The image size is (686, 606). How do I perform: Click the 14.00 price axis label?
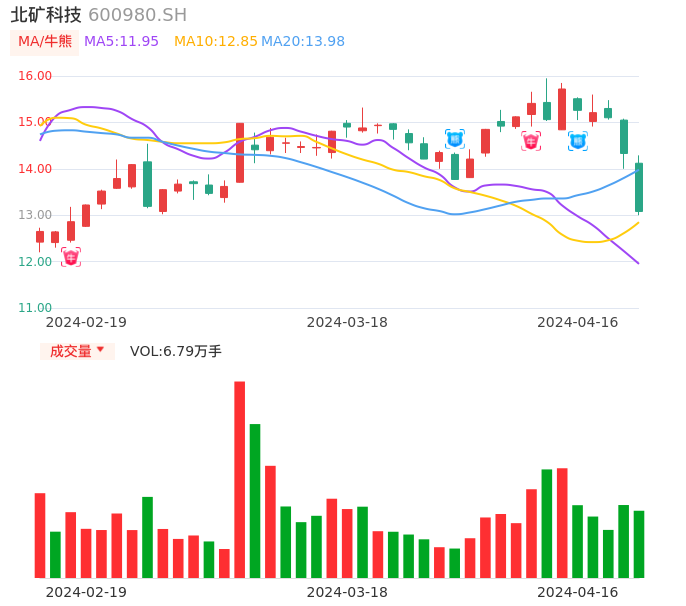[x=35, y=169]
